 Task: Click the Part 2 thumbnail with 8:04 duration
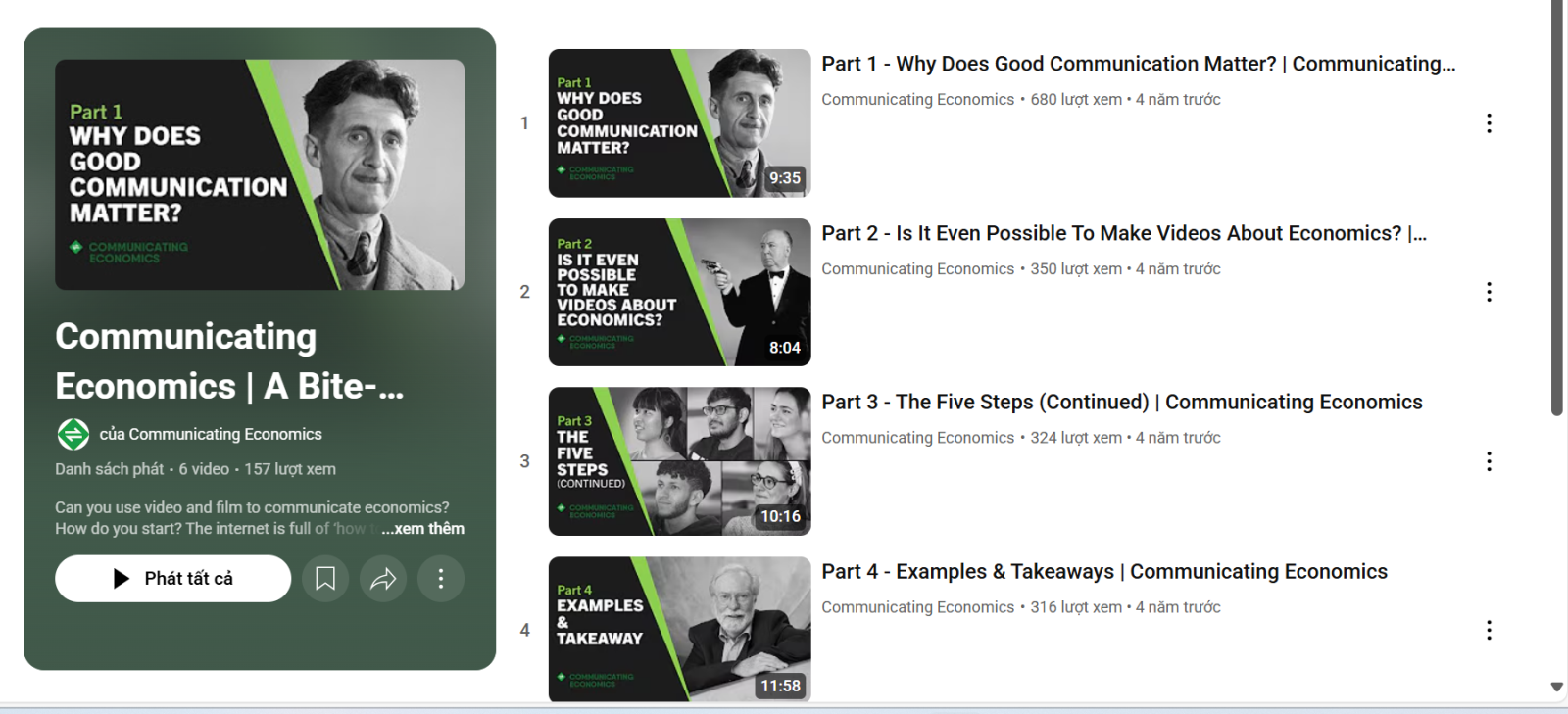point(679,292)
